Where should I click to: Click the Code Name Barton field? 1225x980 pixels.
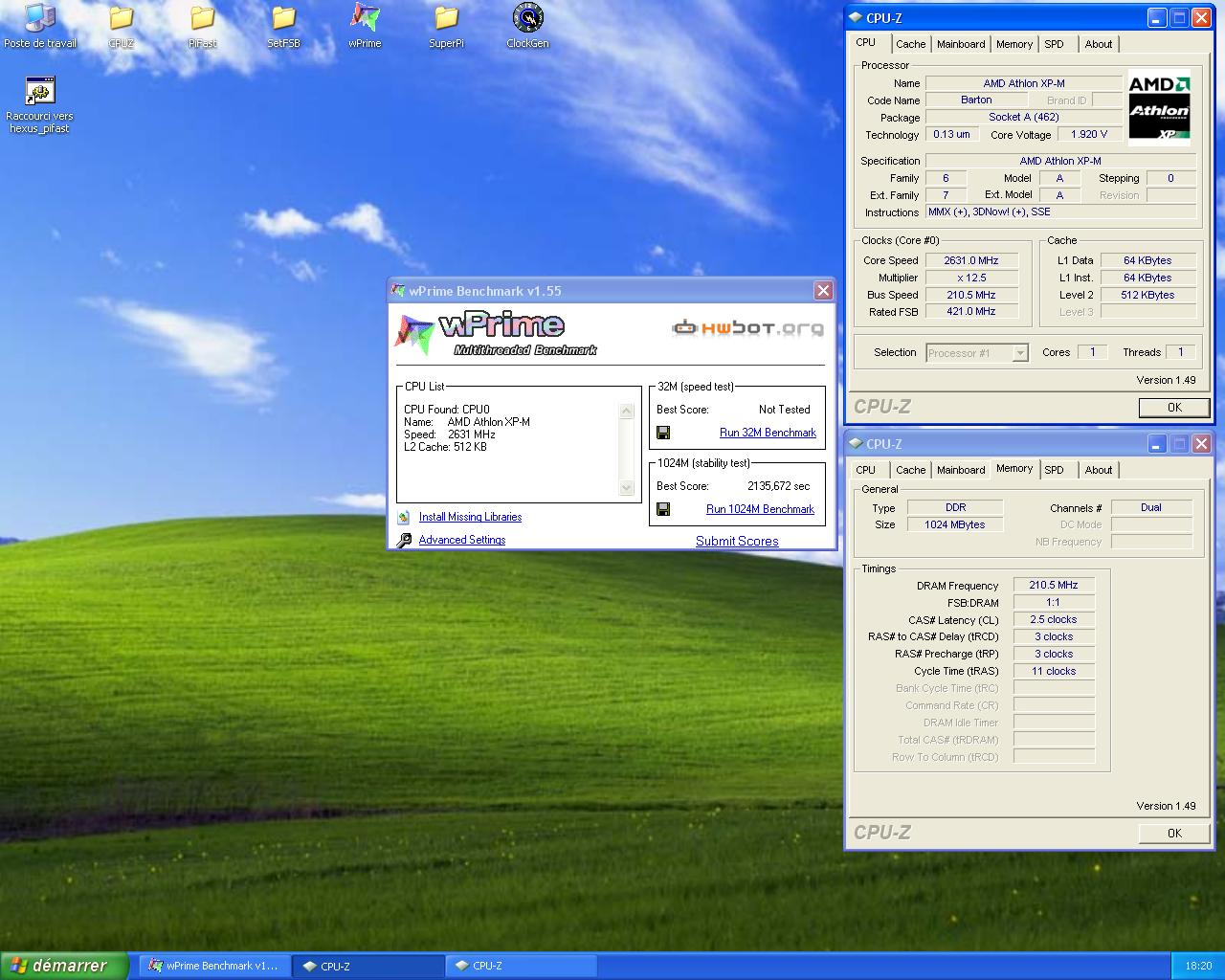976,100
